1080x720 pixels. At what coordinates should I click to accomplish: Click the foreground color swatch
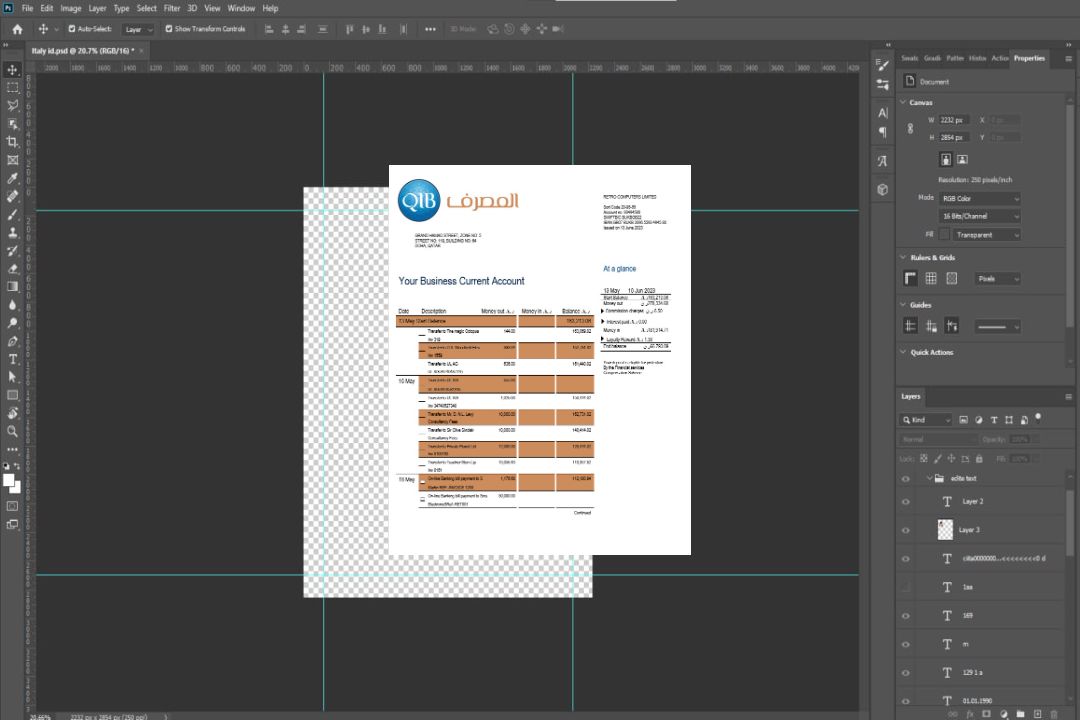coord(10,480)
